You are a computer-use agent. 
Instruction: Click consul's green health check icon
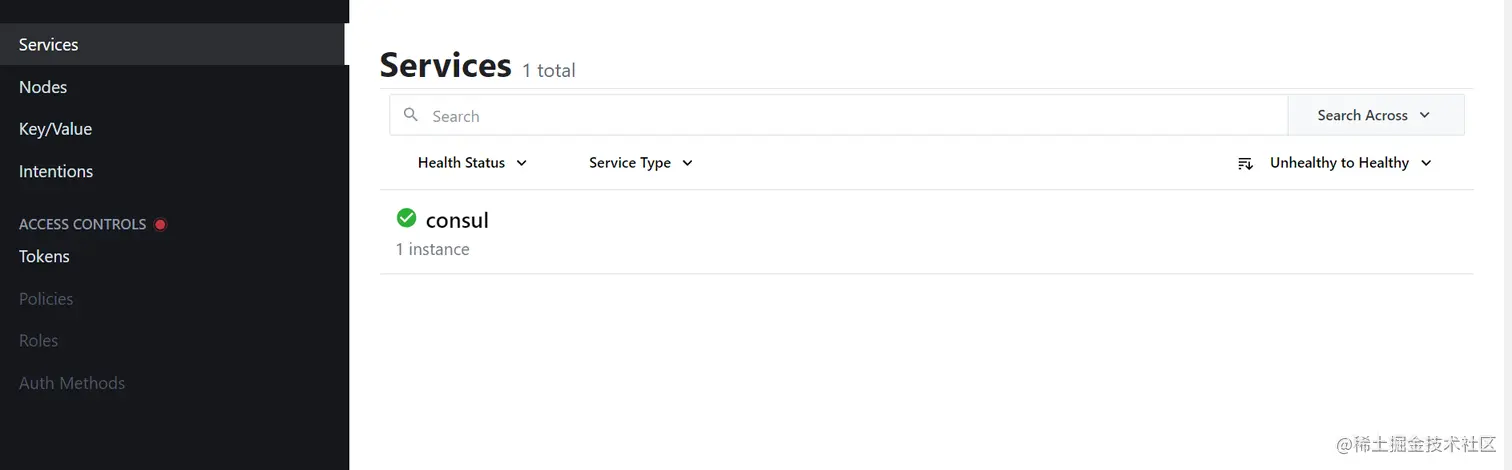(x=406, y=218)
